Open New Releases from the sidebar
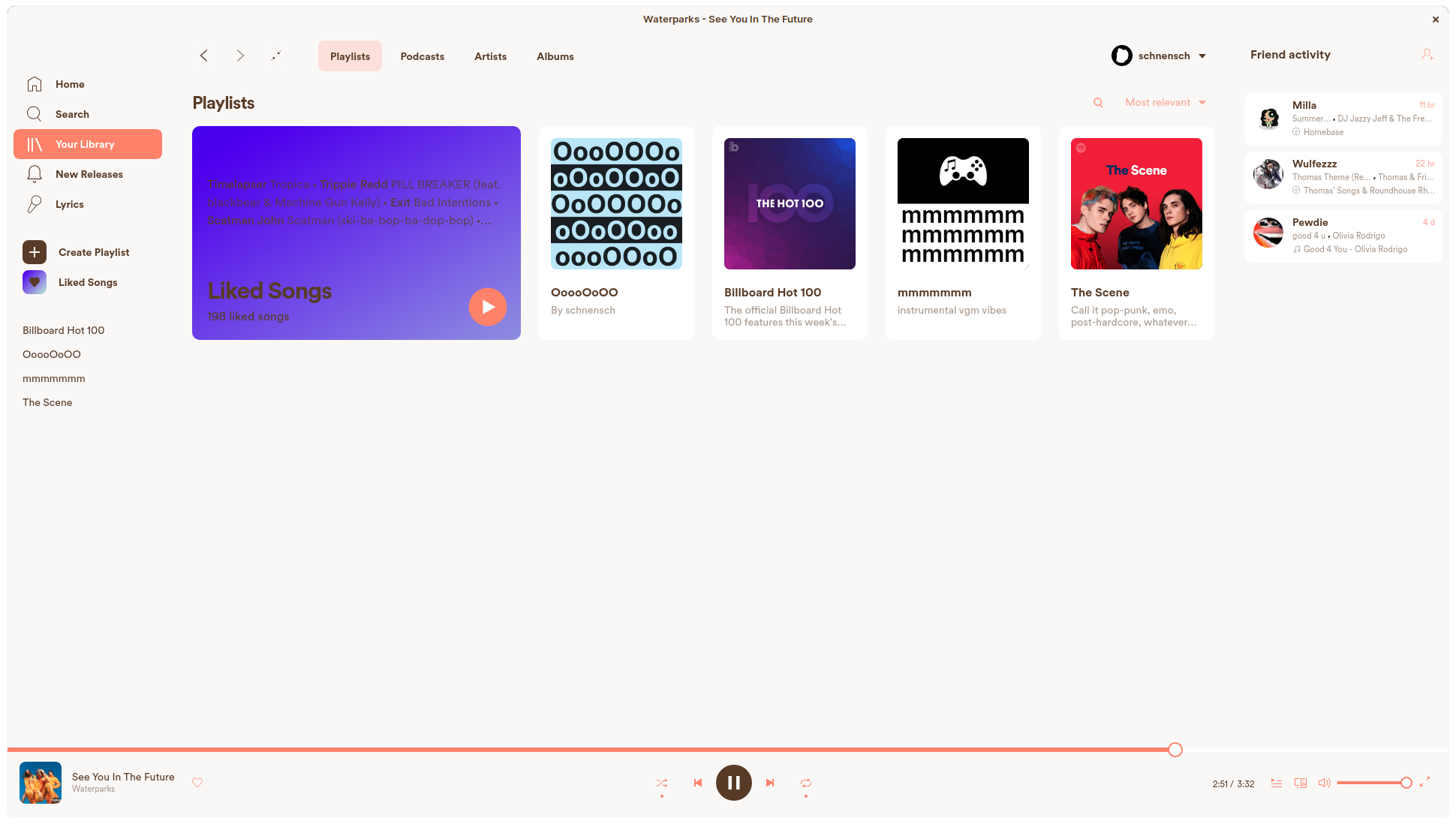Image resolution: width=1456 pixels, height=824 pixels. 89,174
